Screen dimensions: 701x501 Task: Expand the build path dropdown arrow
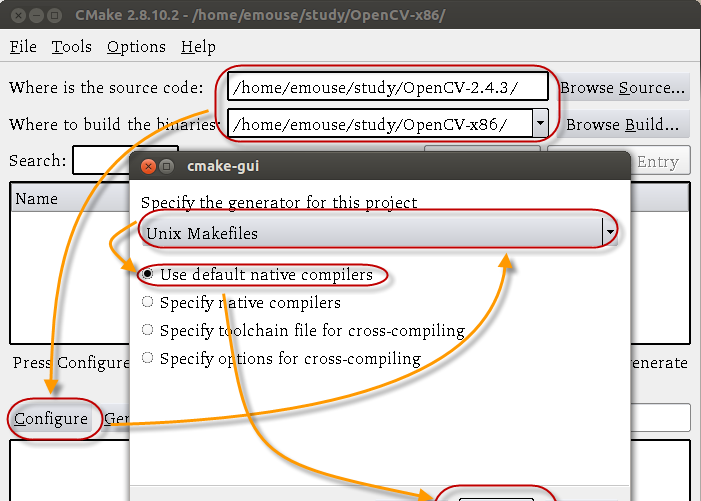(541, 123)
